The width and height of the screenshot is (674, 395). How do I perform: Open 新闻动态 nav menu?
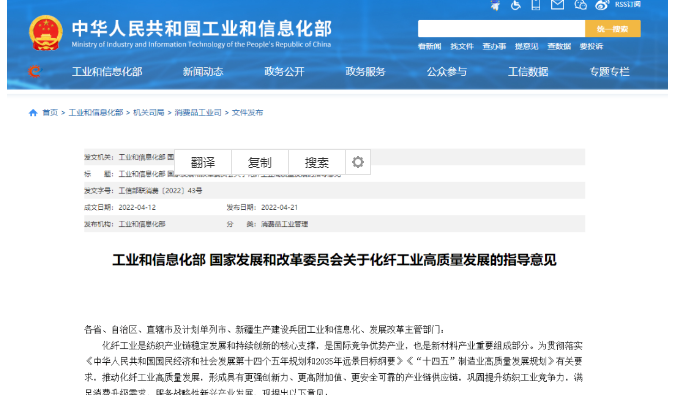pyautogui.click(x=203, y=72)
